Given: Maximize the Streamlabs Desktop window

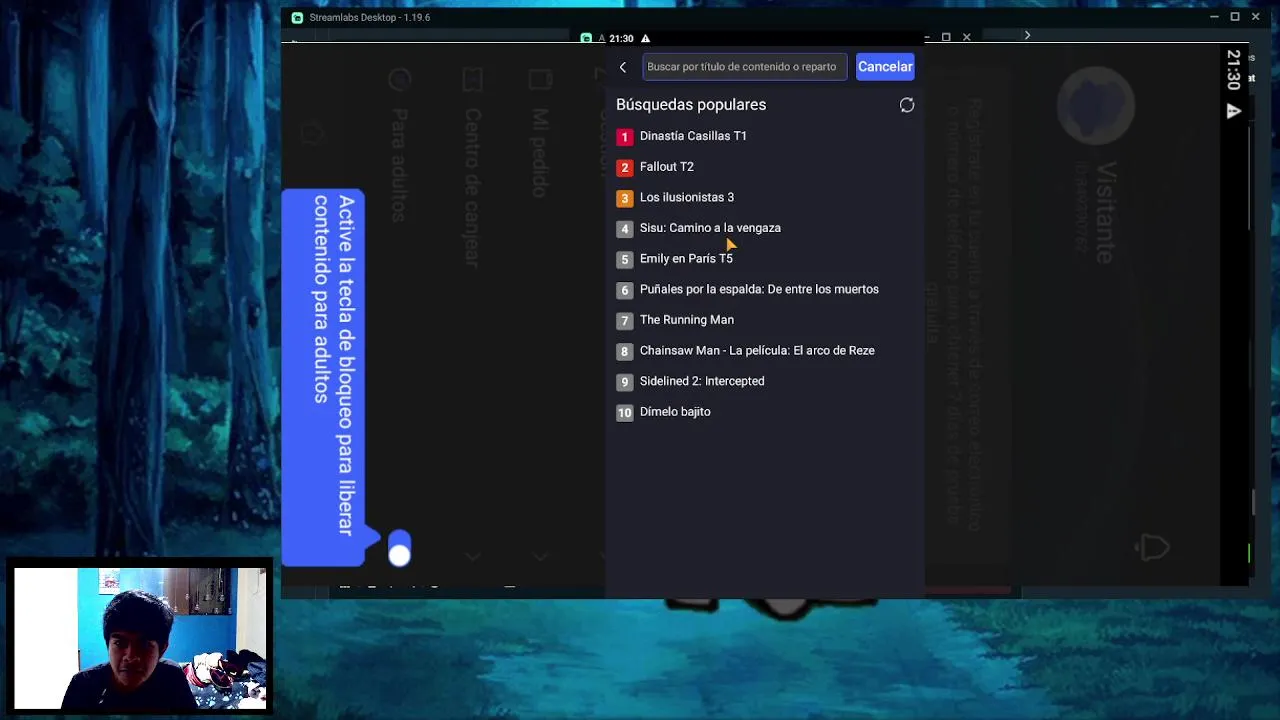Looking at the screenshot, I should click(x=1235, y=17).
